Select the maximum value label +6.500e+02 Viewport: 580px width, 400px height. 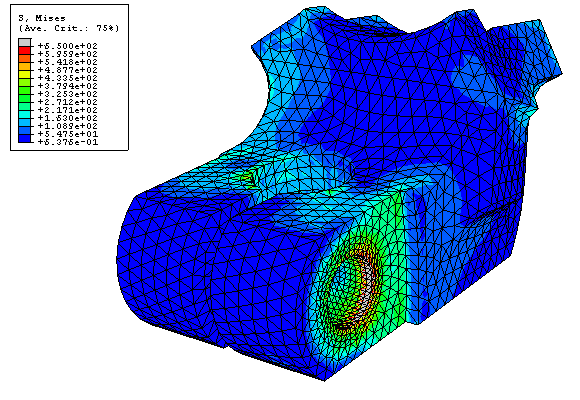[67, 46]
